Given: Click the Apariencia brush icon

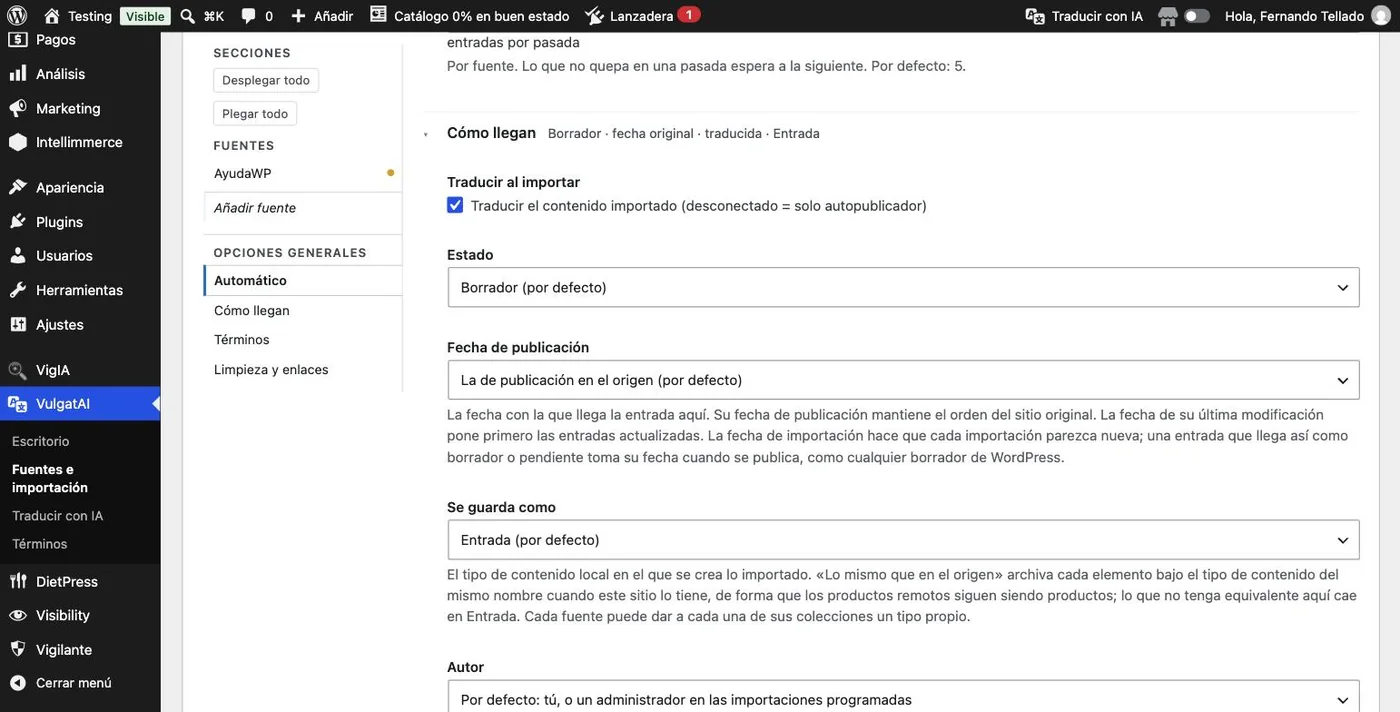Looking at the screenshot, I should pos(18,187).
